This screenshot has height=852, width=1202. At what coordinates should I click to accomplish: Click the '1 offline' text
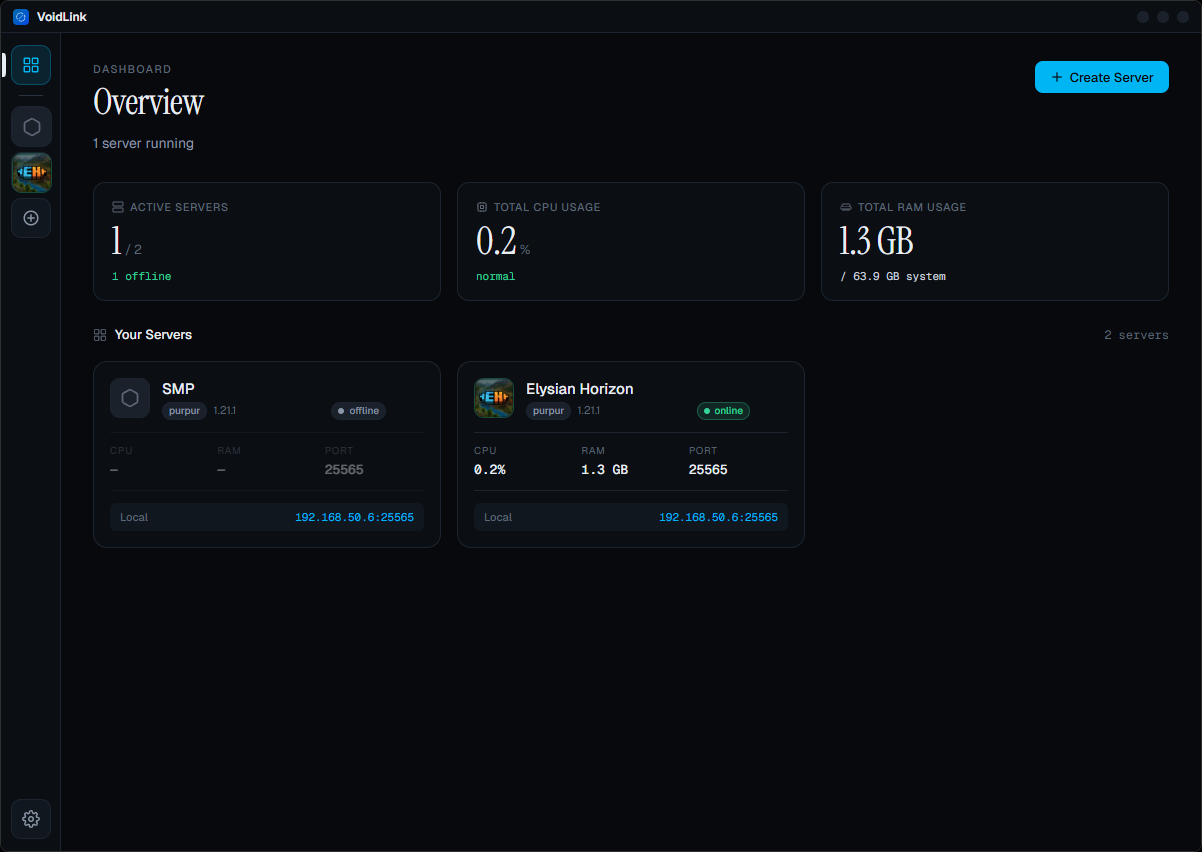[x=141, y=276]
